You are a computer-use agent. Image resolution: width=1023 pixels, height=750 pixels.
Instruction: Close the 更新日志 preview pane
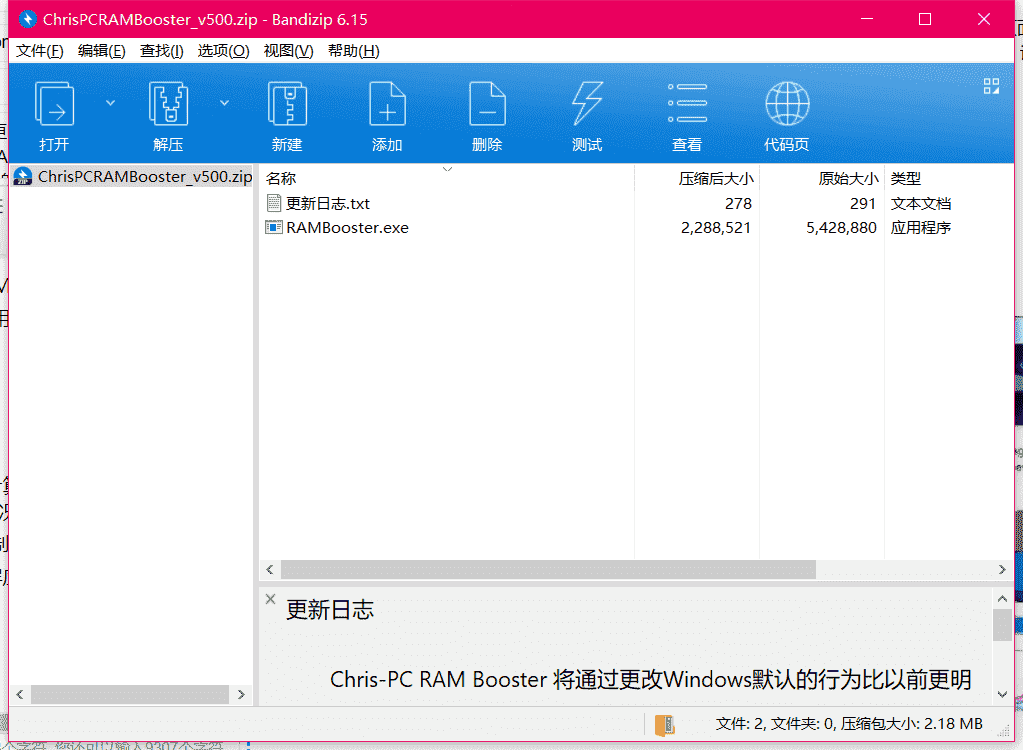(271, 599)
